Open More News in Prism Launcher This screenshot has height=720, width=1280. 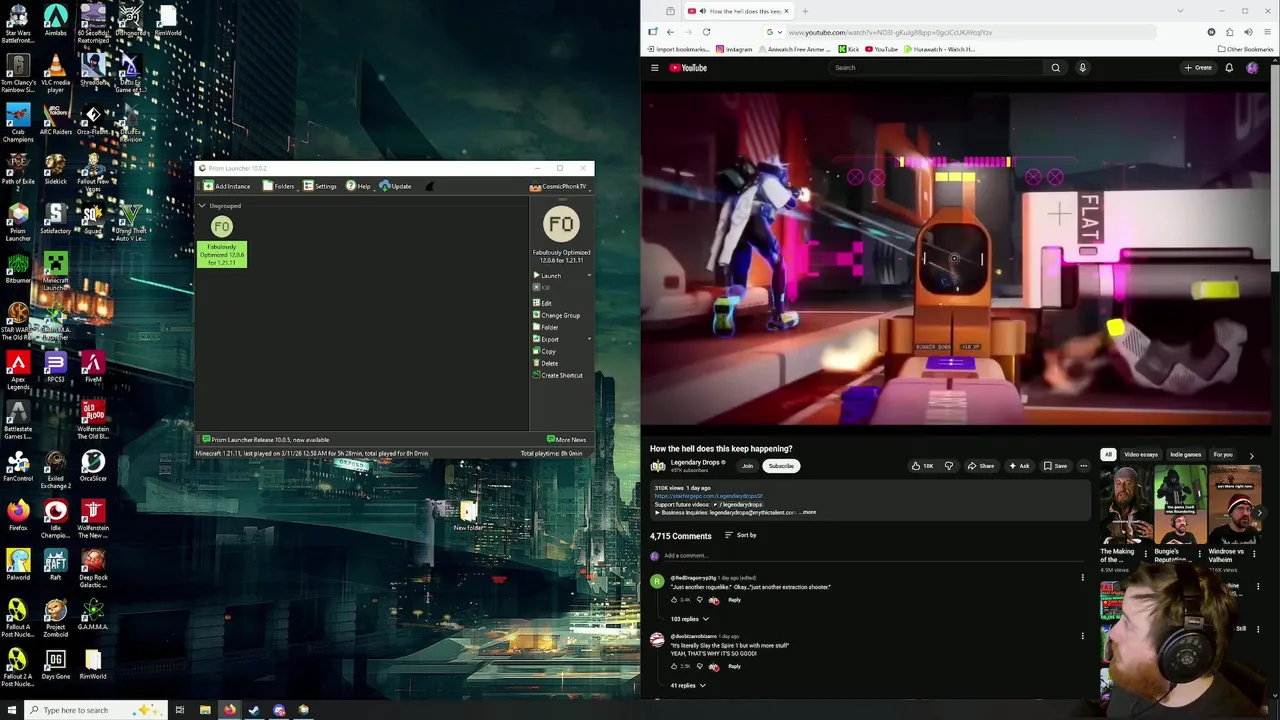pos(567,440)
